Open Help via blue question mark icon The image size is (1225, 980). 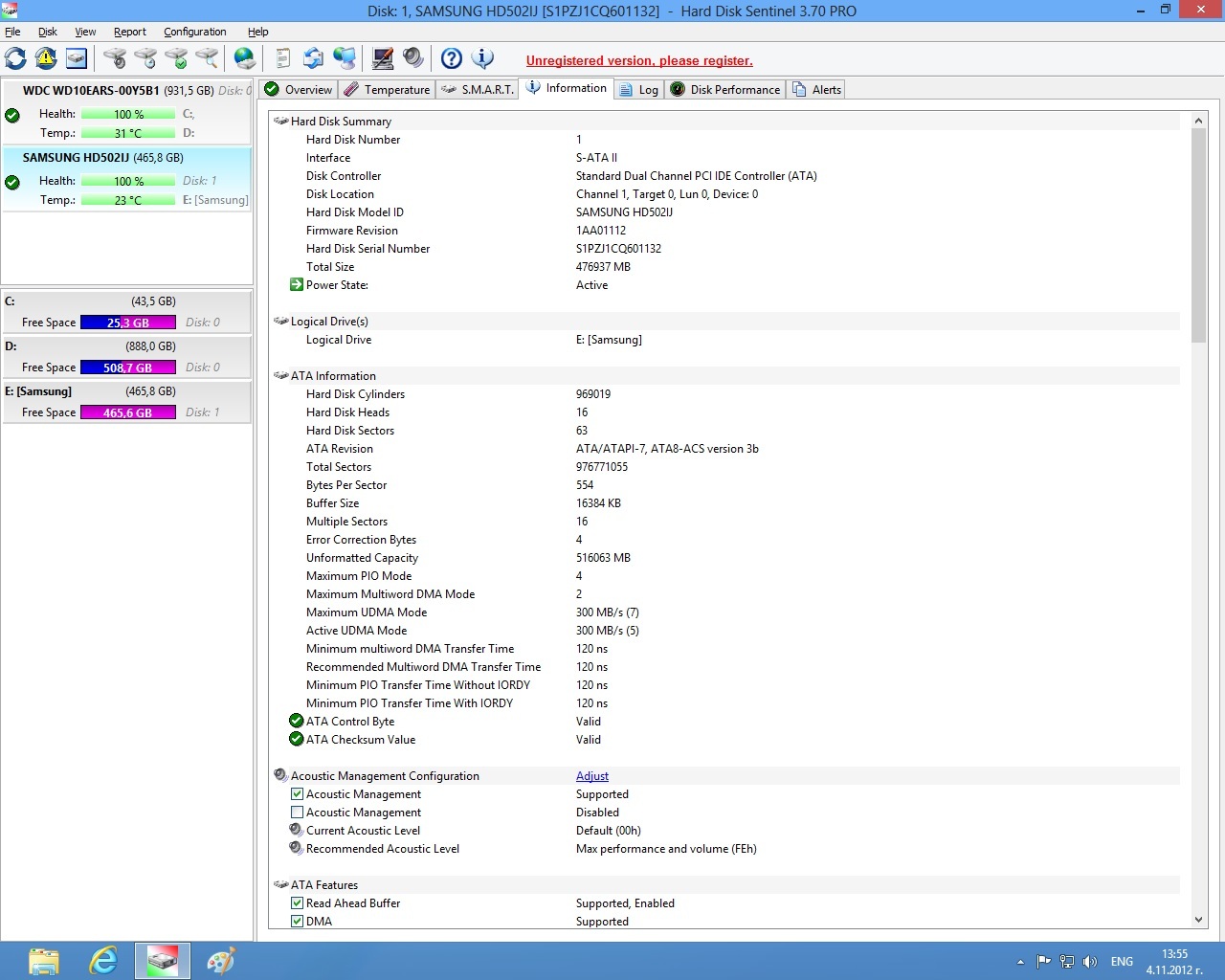click(452, 58)
